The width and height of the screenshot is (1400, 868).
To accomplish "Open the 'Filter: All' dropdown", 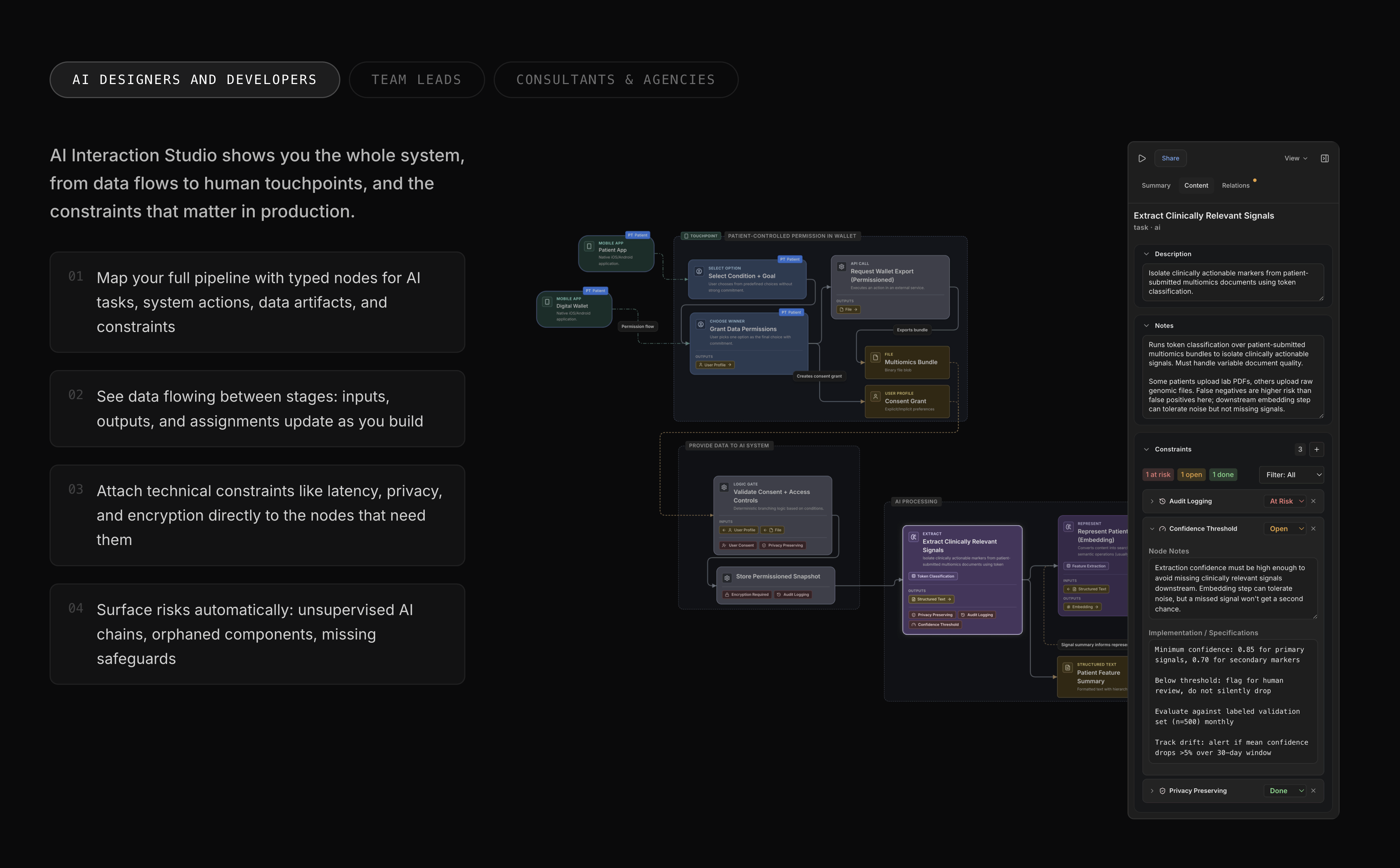I will 1292,475.
